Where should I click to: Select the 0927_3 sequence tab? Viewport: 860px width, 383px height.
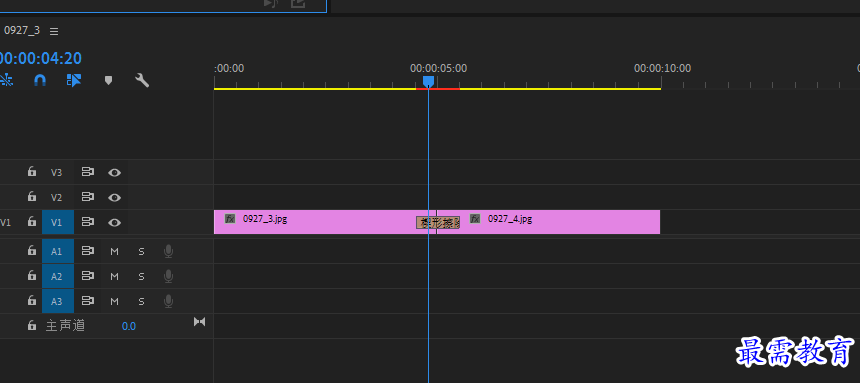(22, 31)
